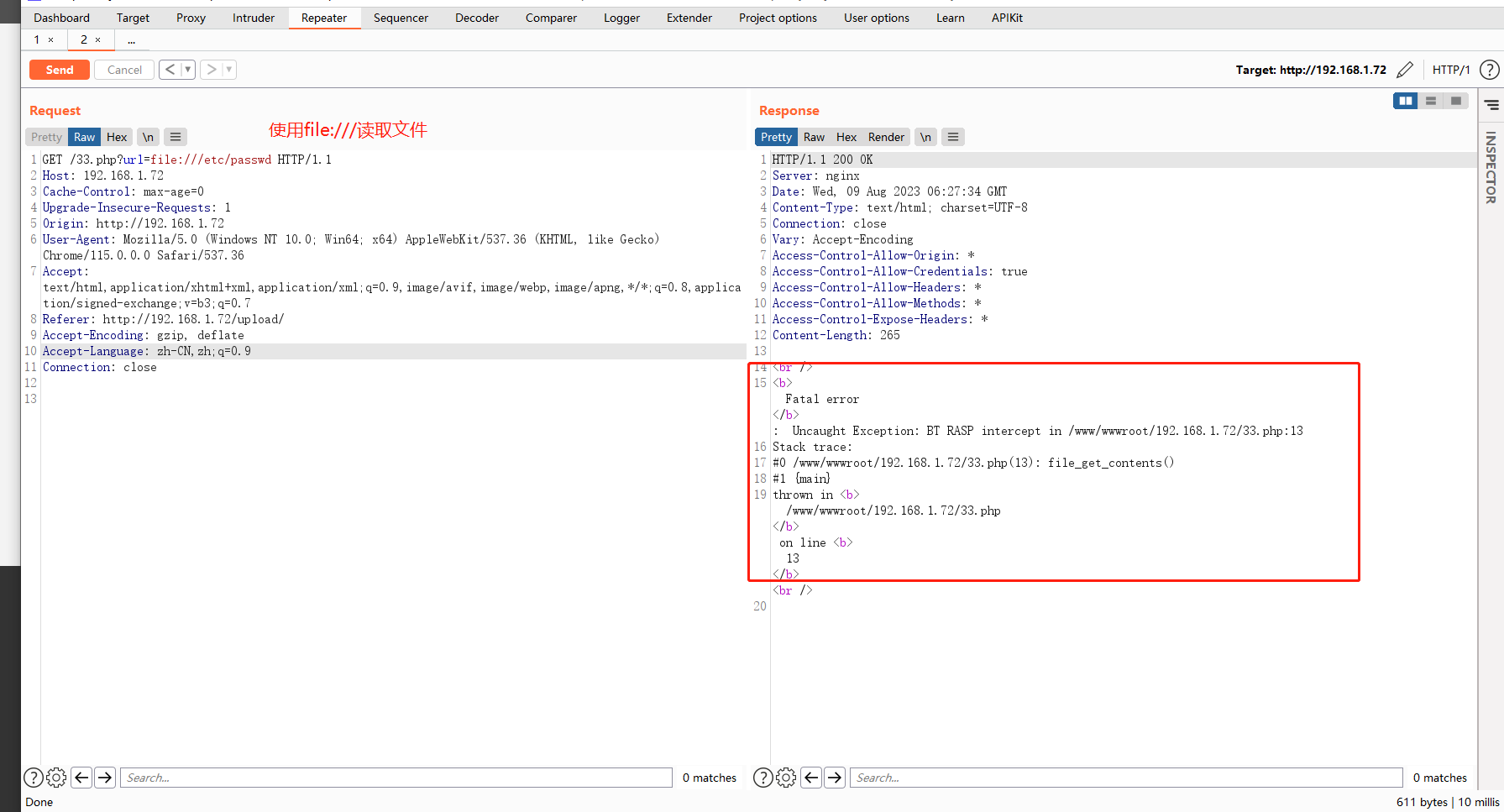Open Response panel hamburger menu
Screen dimensions: 1504x812
tap(952, 137)
